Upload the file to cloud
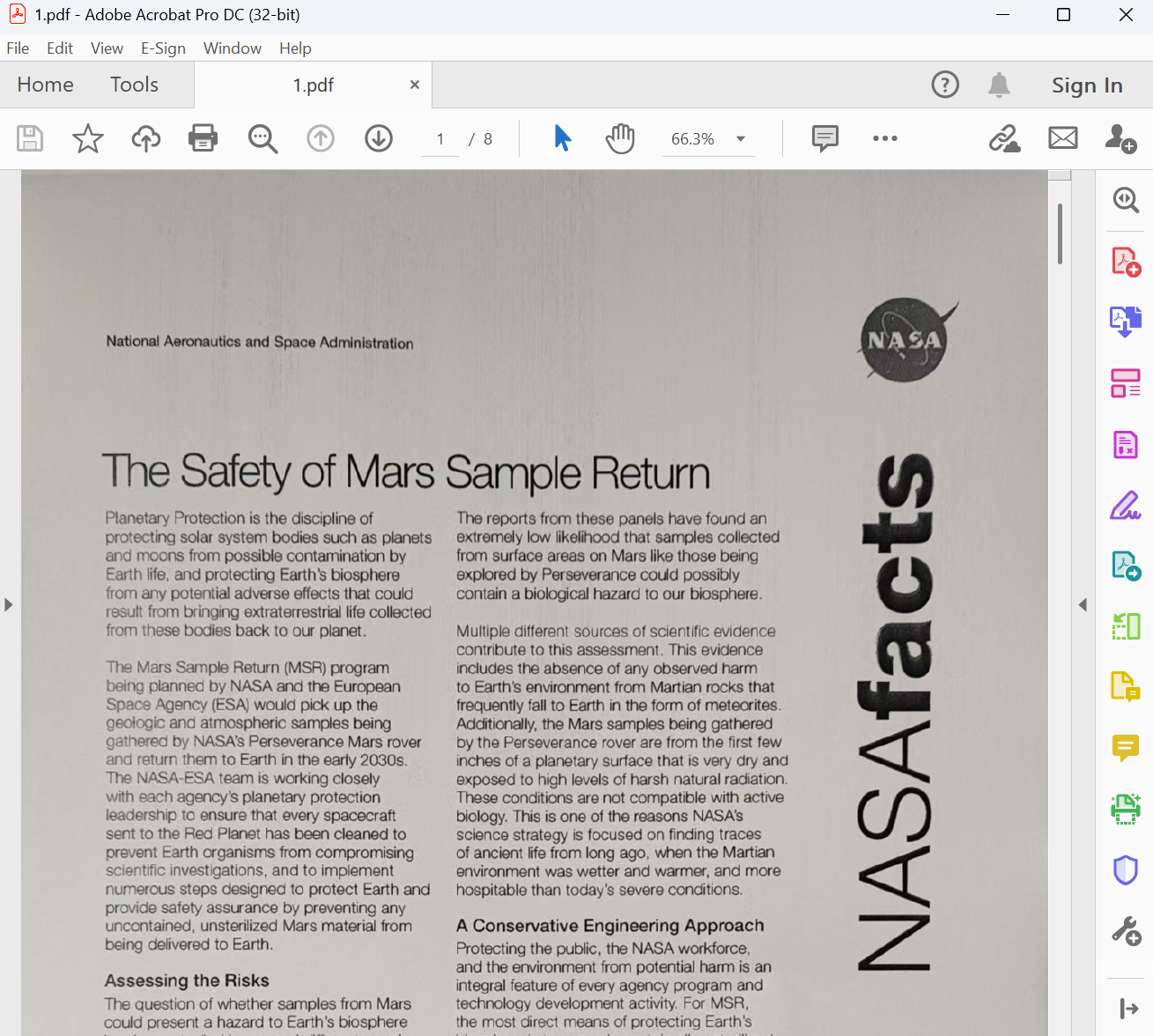 point(146,138)
